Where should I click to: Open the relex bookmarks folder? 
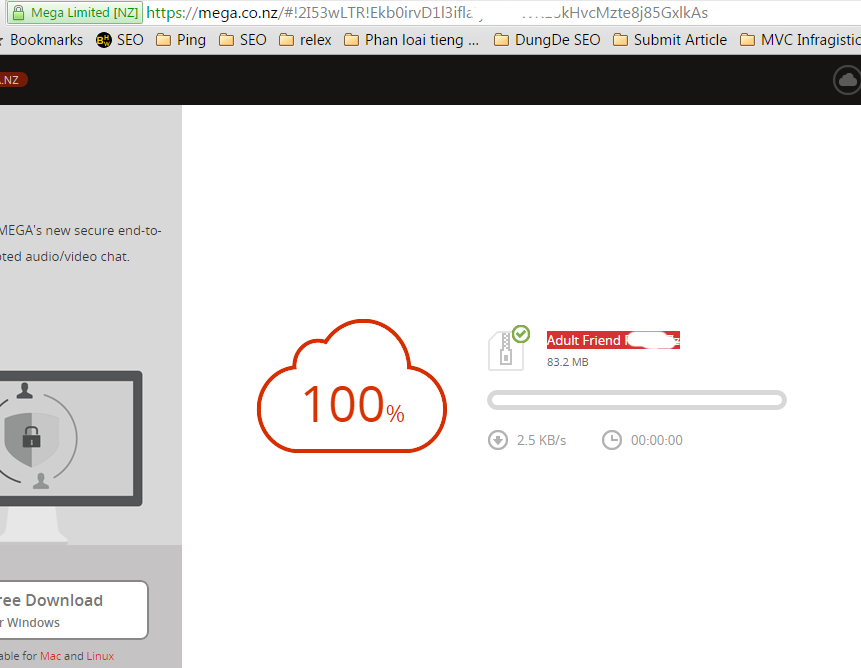pyautogui.click(x=305, y=40)
